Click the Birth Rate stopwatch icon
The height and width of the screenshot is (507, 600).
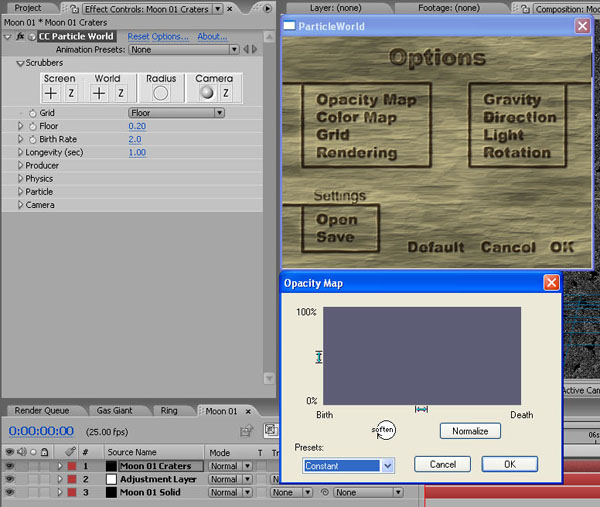pos(32,140)
